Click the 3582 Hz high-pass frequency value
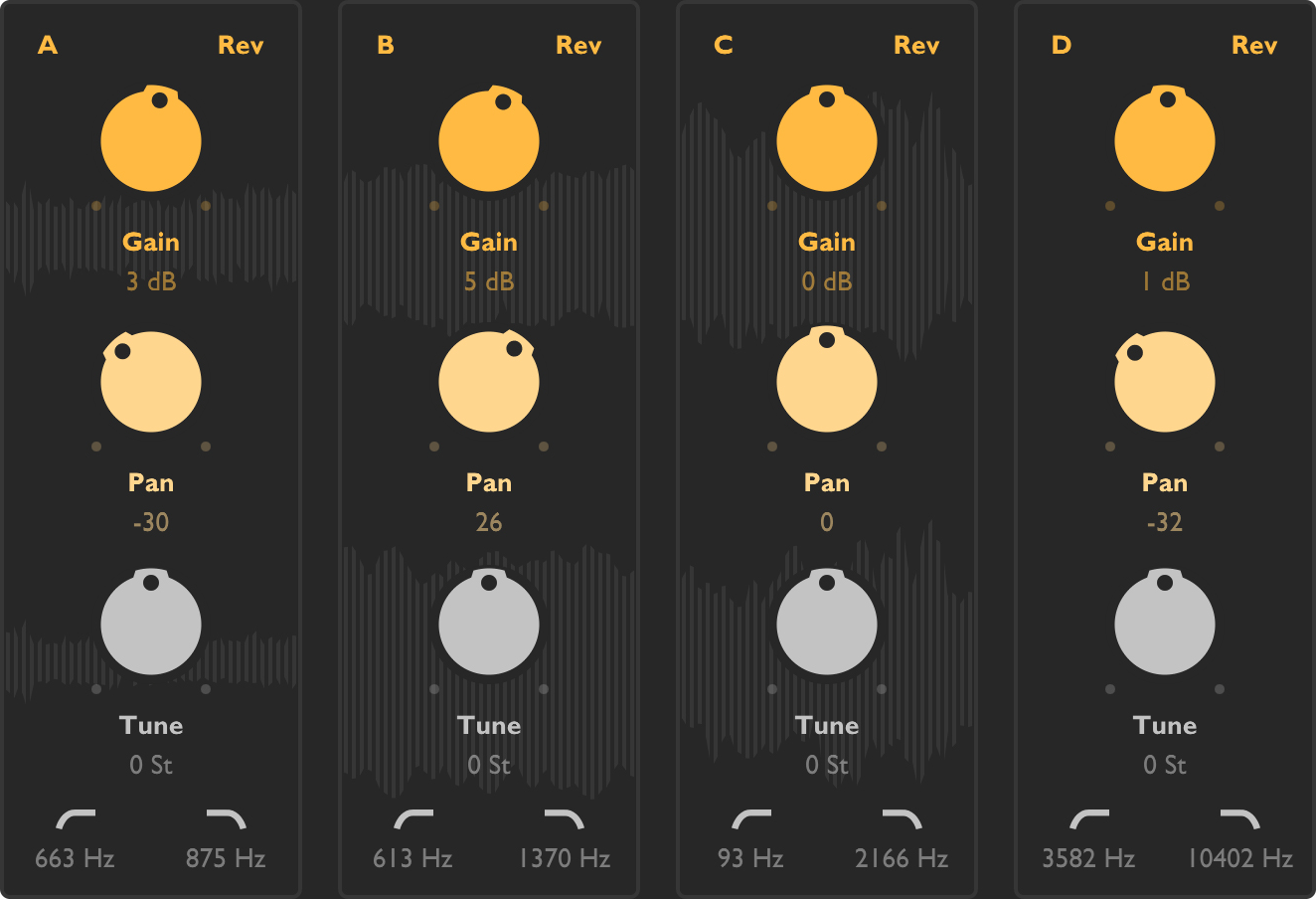This screenshot has height=899, width=1316. (1088, 859)
